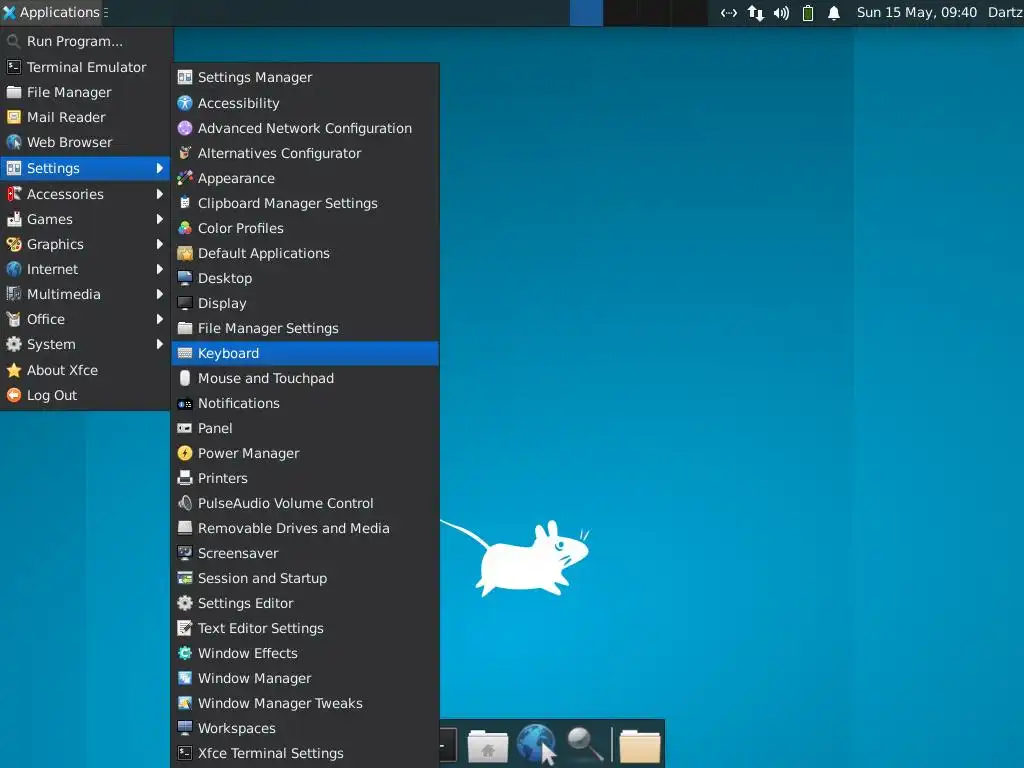Expand the Internet submenu arrow

pyautogui.click(x=159, y=269)
